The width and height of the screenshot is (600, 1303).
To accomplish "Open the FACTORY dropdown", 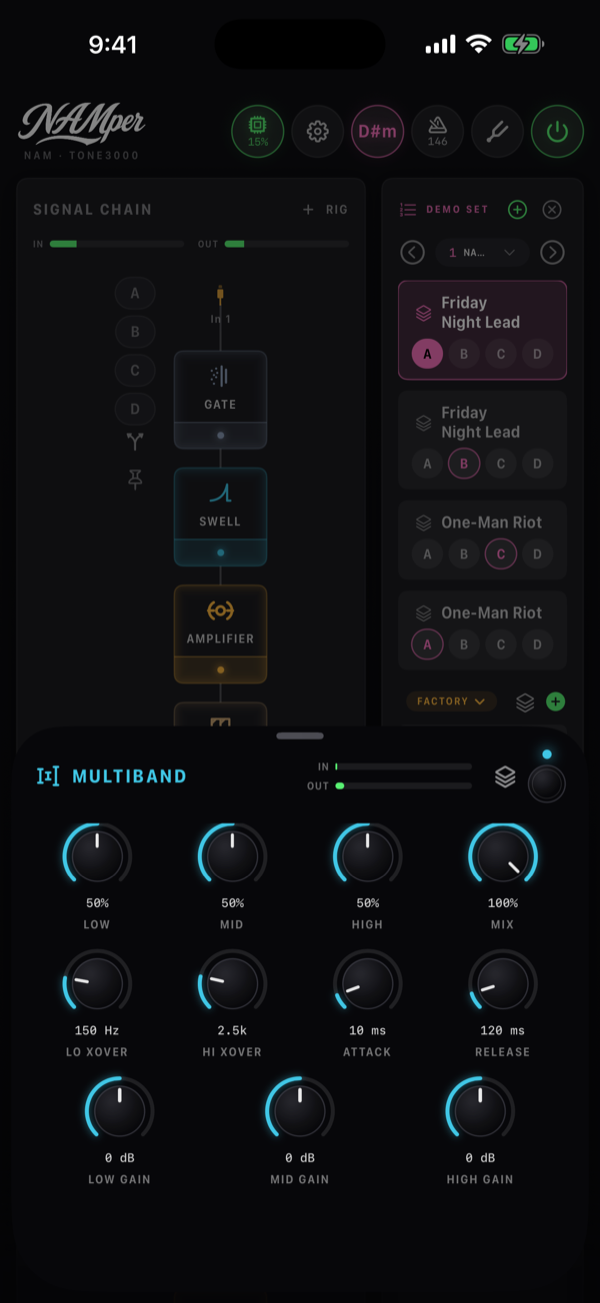I will tap(451, 701).
